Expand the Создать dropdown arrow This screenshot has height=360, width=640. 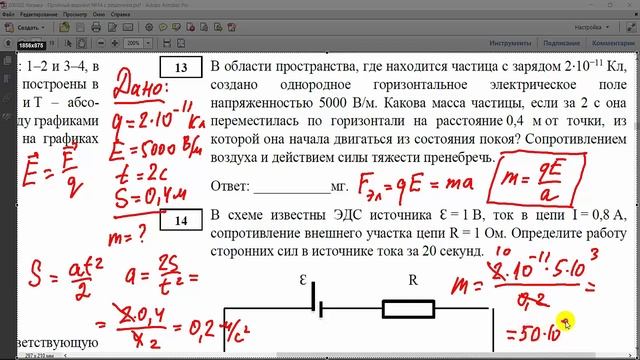pyautogui.click(x=43, y=28)
